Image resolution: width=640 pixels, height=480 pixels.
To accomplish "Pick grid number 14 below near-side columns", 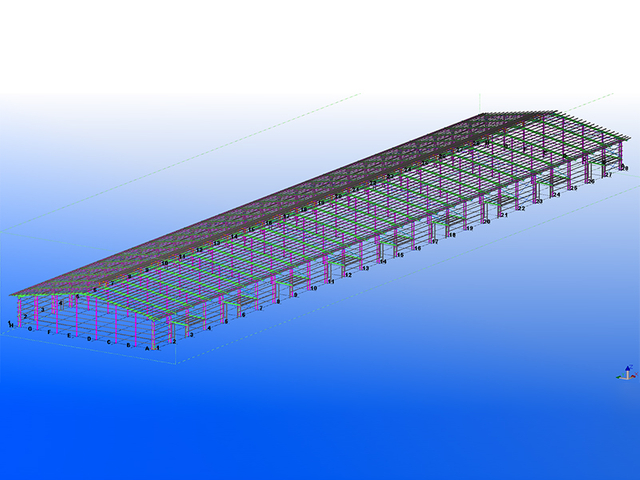I will tap(383, 262).
